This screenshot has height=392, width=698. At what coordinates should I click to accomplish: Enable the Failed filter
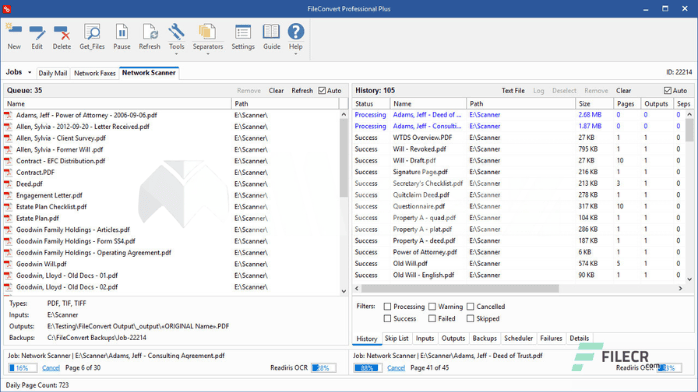[x=432, y=319]
